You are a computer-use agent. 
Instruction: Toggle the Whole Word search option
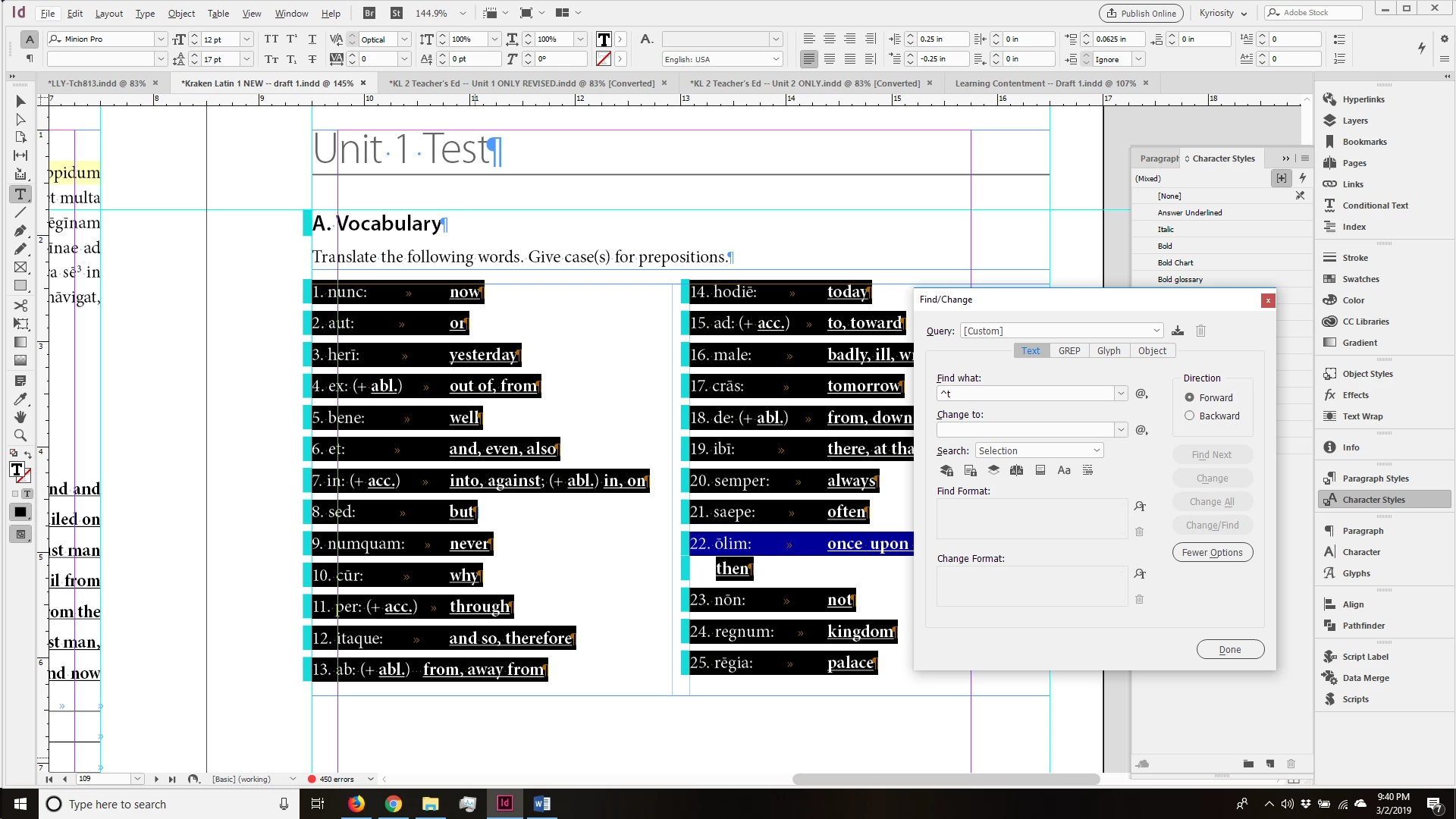[1087, 470]
